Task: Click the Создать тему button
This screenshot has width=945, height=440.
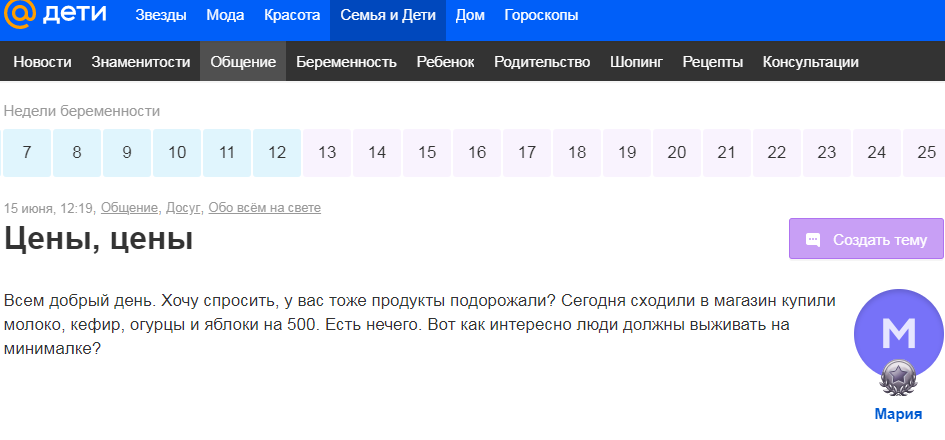Action: (x=867, y=239)
